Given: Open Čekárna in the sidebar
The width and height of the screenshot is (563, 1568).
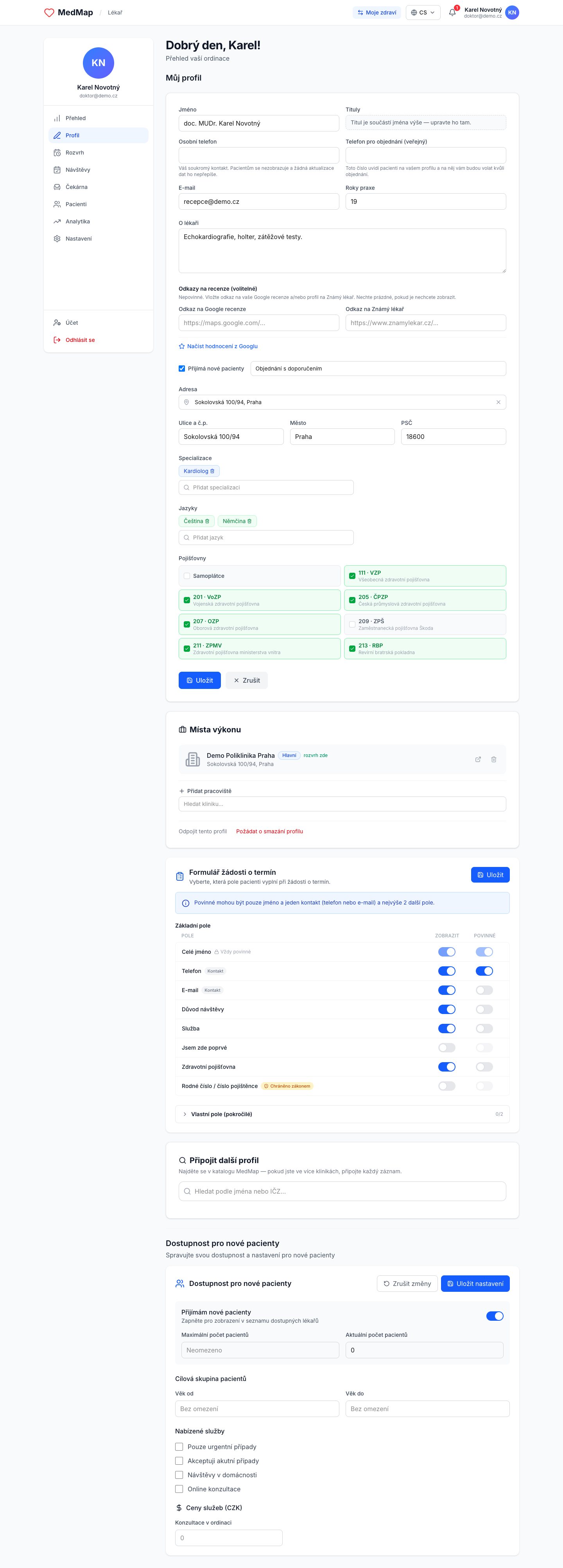Looking at the screenshot, I should click(99, 187).
